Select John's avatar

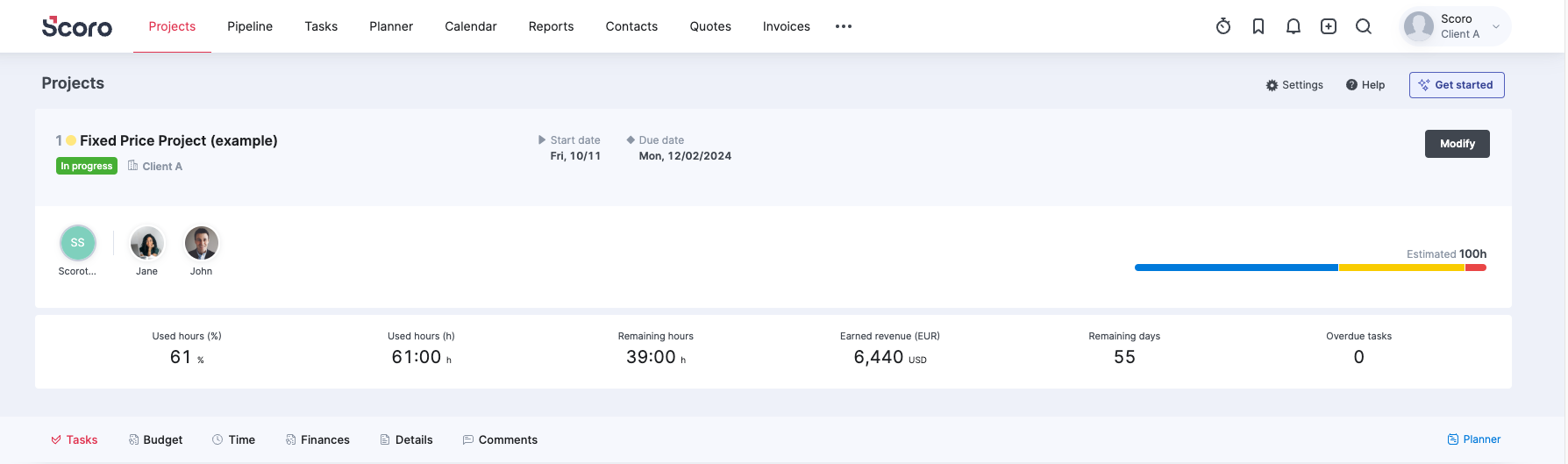click(x=201, y=243)
